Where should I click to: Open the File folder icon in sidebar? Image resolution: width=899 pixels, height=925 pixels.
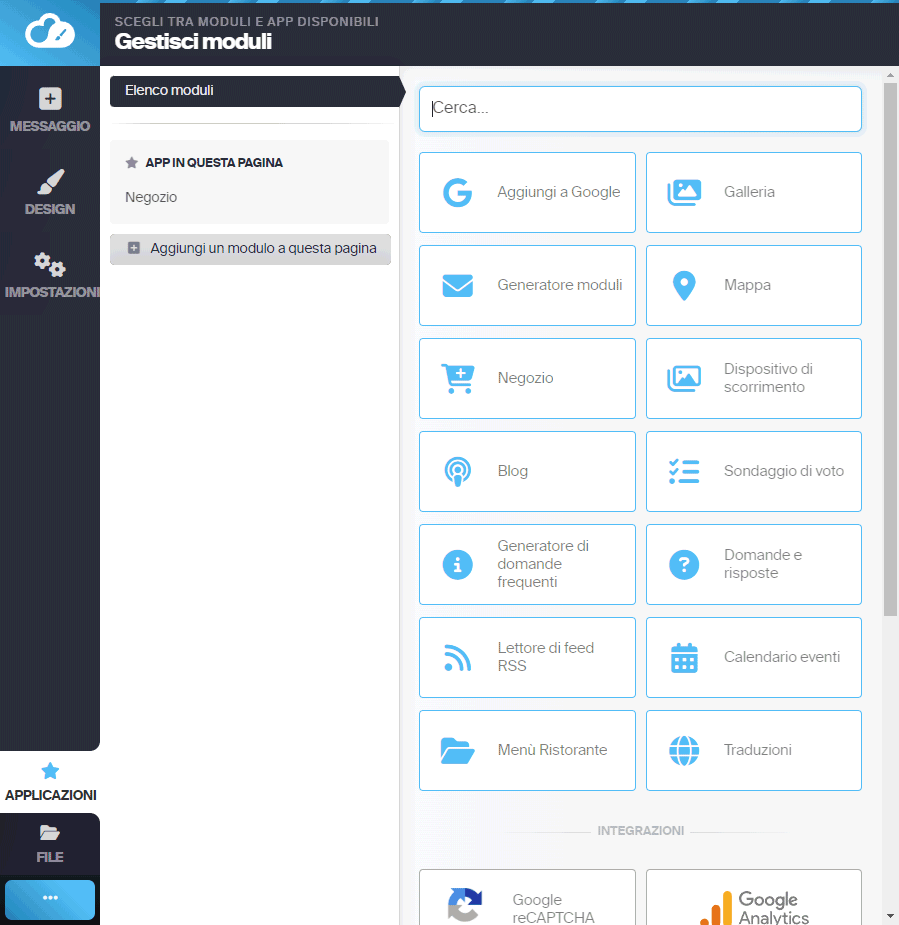point(50,832)
